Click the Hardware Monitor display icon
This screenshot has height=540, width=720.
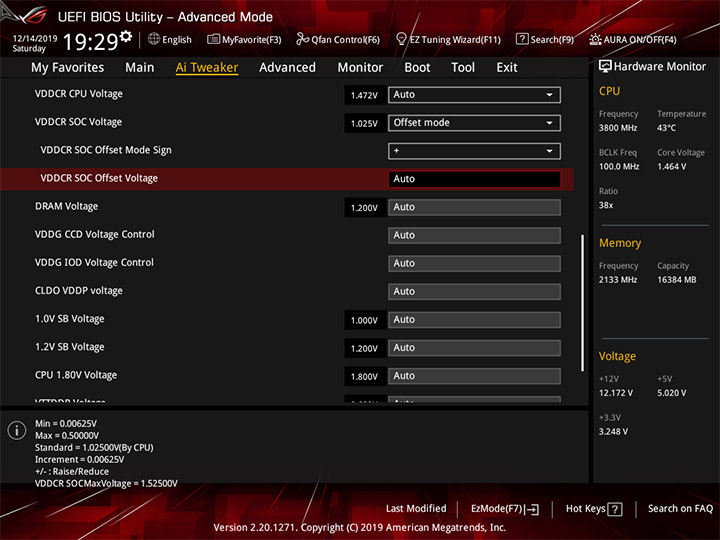pyautogui.click(x=605, y=67)
